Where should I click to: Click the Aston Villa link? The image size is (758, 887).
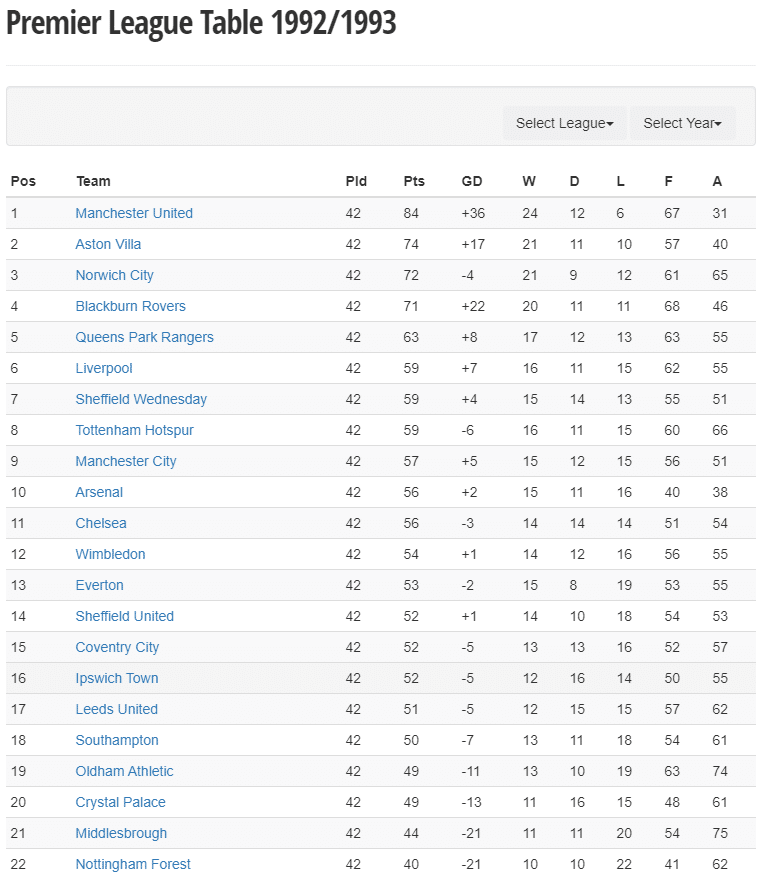108,244
